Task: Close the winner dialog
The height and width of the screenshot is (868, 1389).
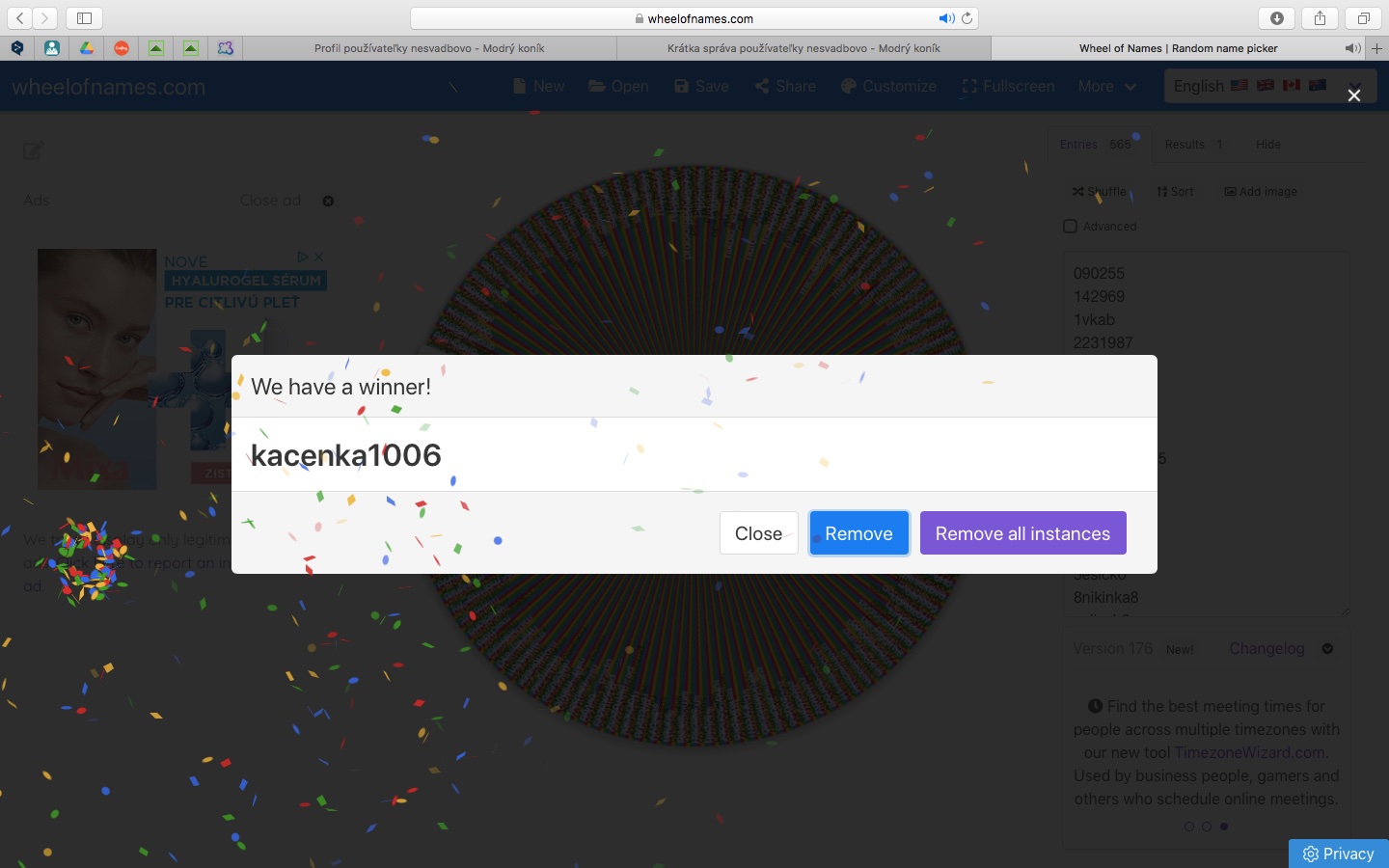Action: (x=758, y=533)
